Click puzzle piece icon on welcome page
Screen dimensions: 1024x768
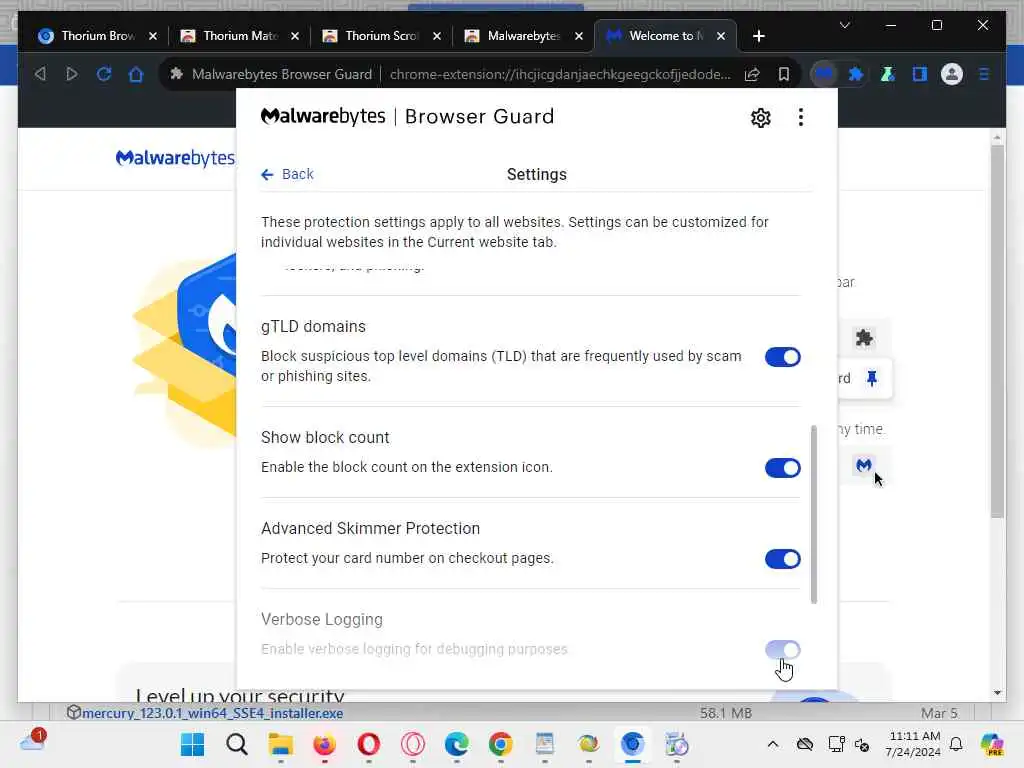tap(864, 338)
